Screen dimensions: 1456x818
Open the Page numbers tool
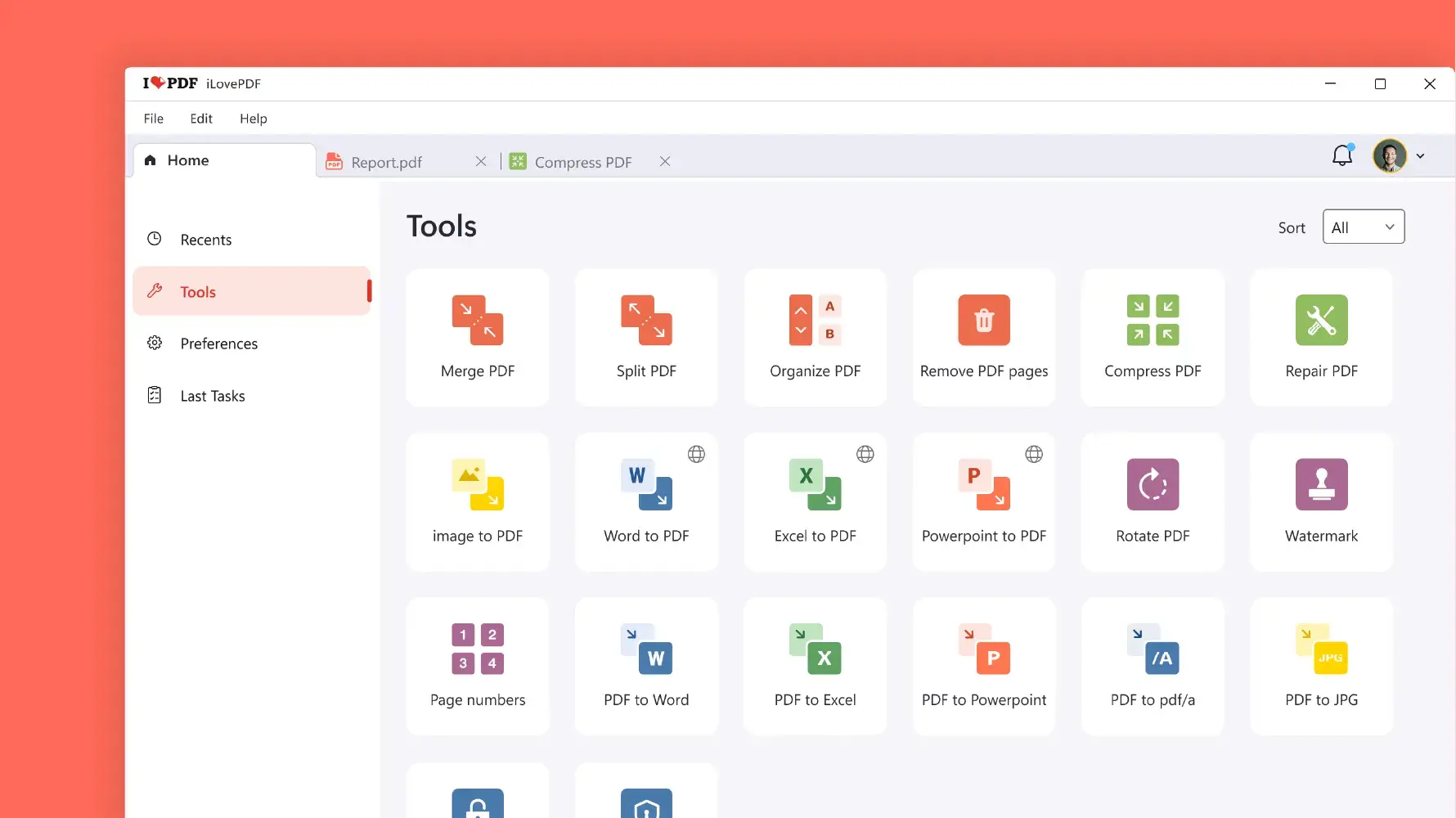tap(478, 666)
